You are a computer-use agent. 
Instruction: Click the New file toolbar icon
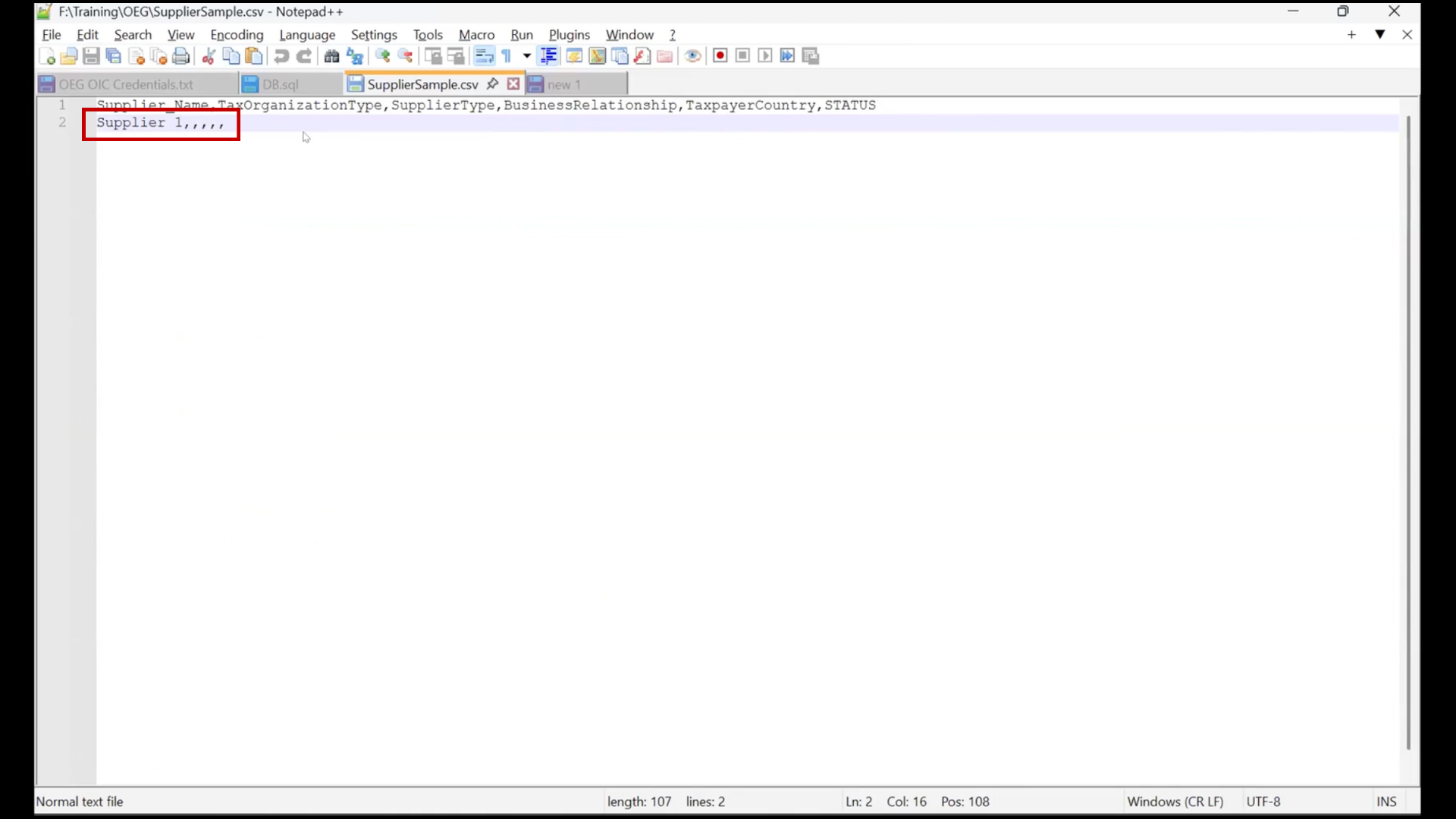coord(47,56)
